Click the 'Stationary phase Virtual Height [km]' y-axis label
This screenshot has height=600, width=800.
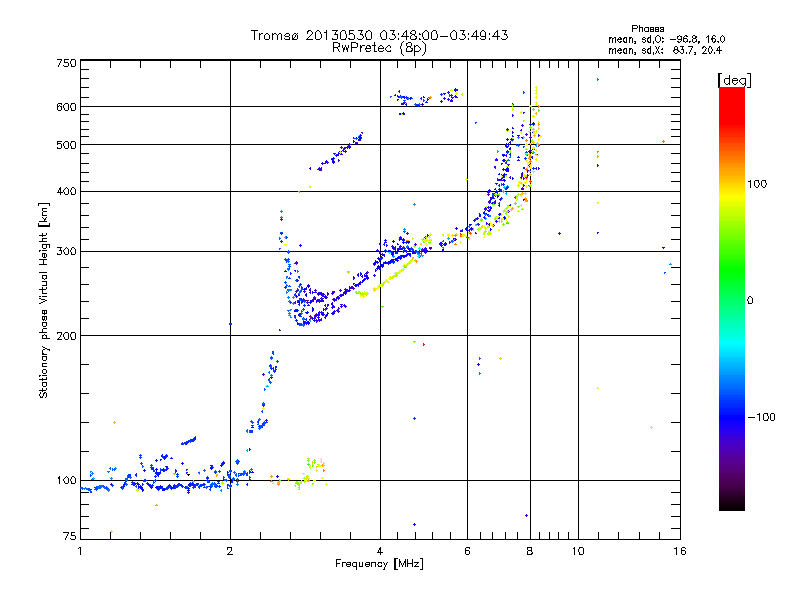[44, 301]
